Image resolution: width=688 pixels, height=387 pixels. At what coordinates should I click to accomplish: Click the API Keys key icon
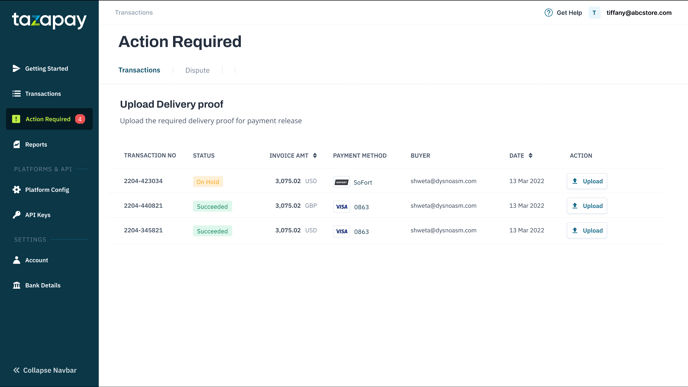(16, 215)
